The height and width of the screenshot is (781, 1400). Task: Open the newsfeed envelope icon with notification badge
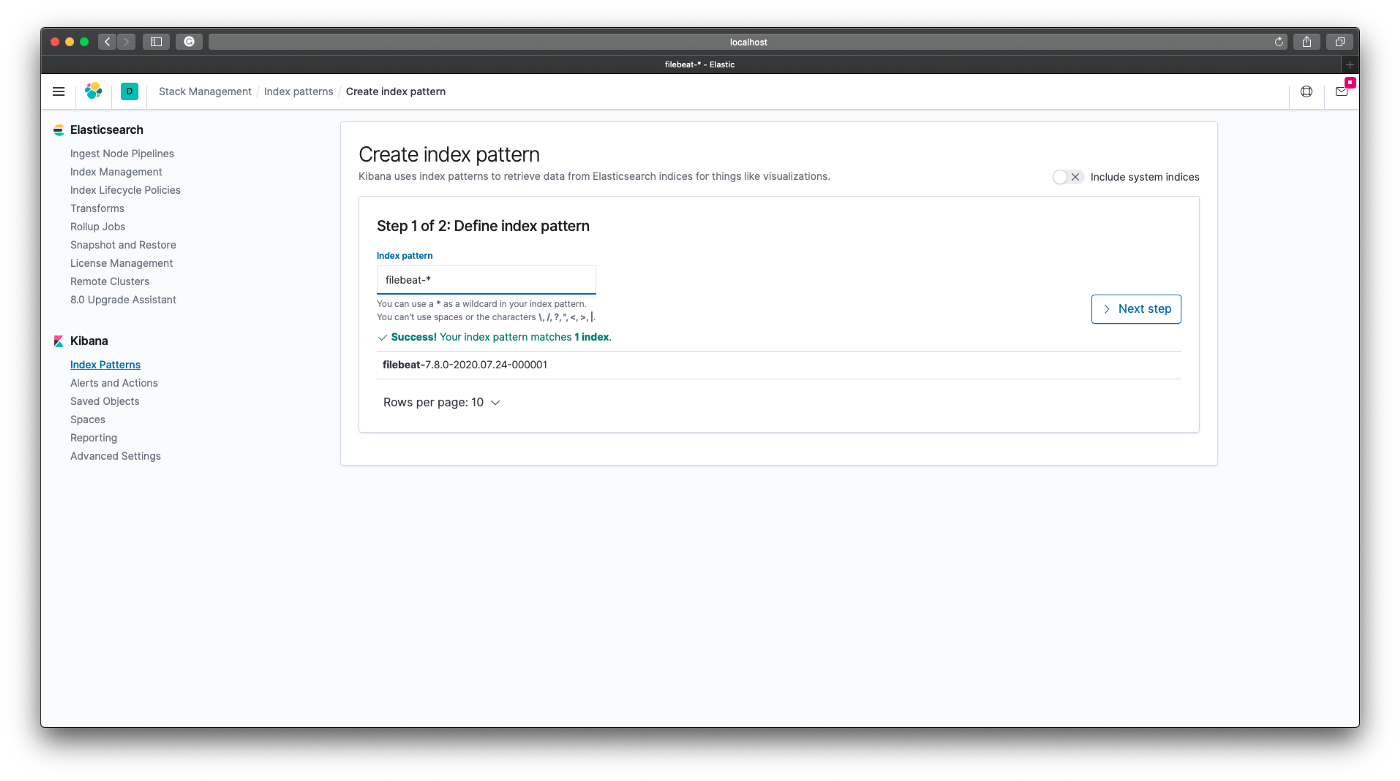click(x=1341, y=91)
